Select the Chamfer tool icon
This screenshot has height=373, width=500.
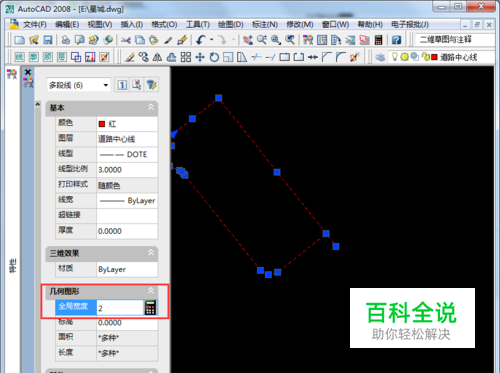pos(326,57)
